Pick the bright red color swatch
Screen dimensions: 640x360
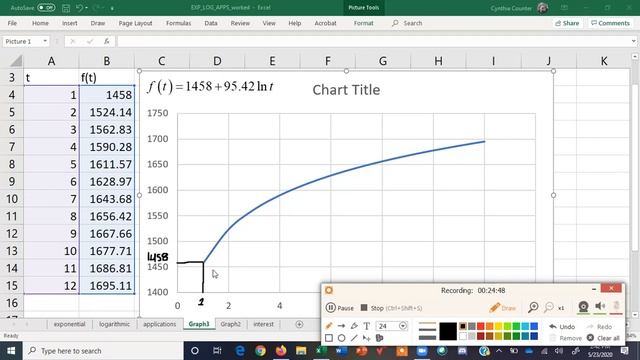click(x=480, y=326)
